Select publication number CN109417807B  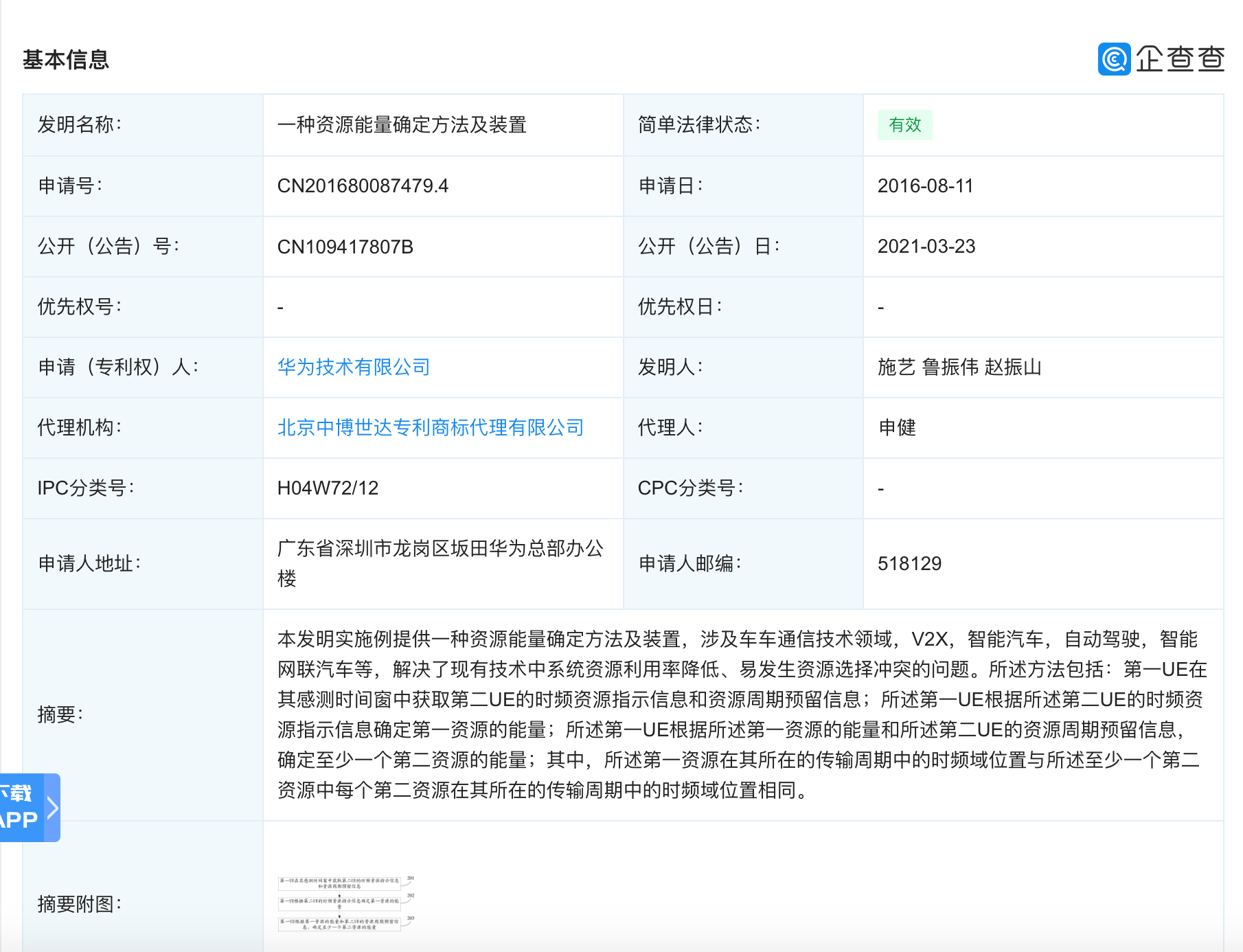click(345, 247)
